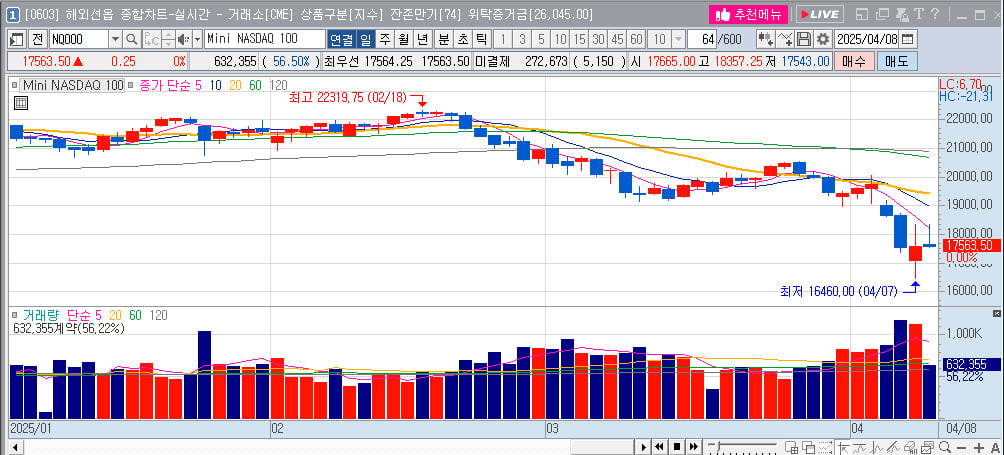Image resolution: width=1004 pixels, height=455 pixels.
Task: Open the 추천메뉴 recommended menu
Action: (x=748, y=13)
